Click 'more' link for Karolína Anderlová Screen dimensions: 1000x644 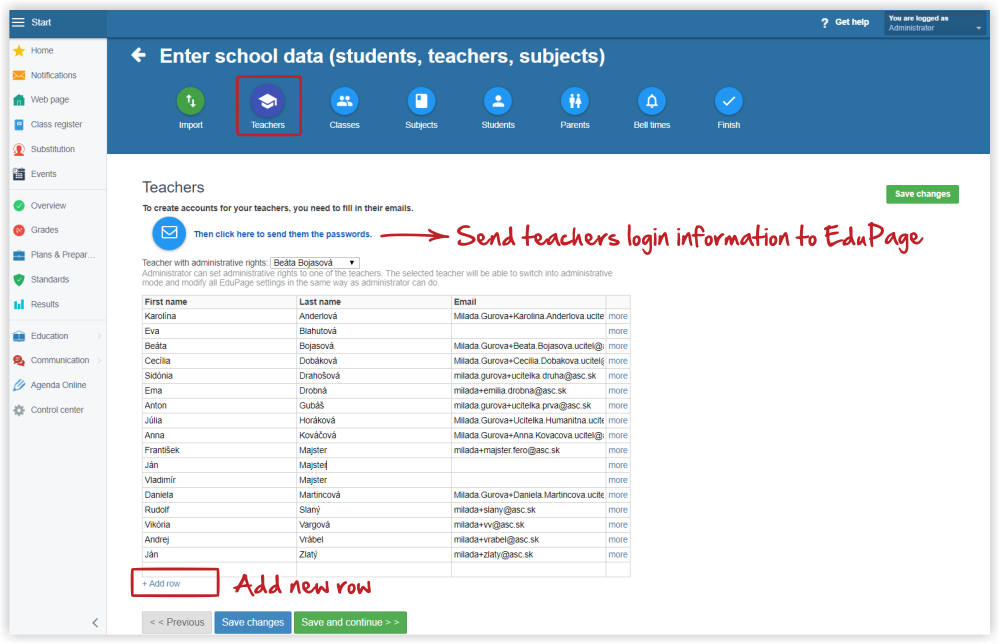[x=618, y=316]
